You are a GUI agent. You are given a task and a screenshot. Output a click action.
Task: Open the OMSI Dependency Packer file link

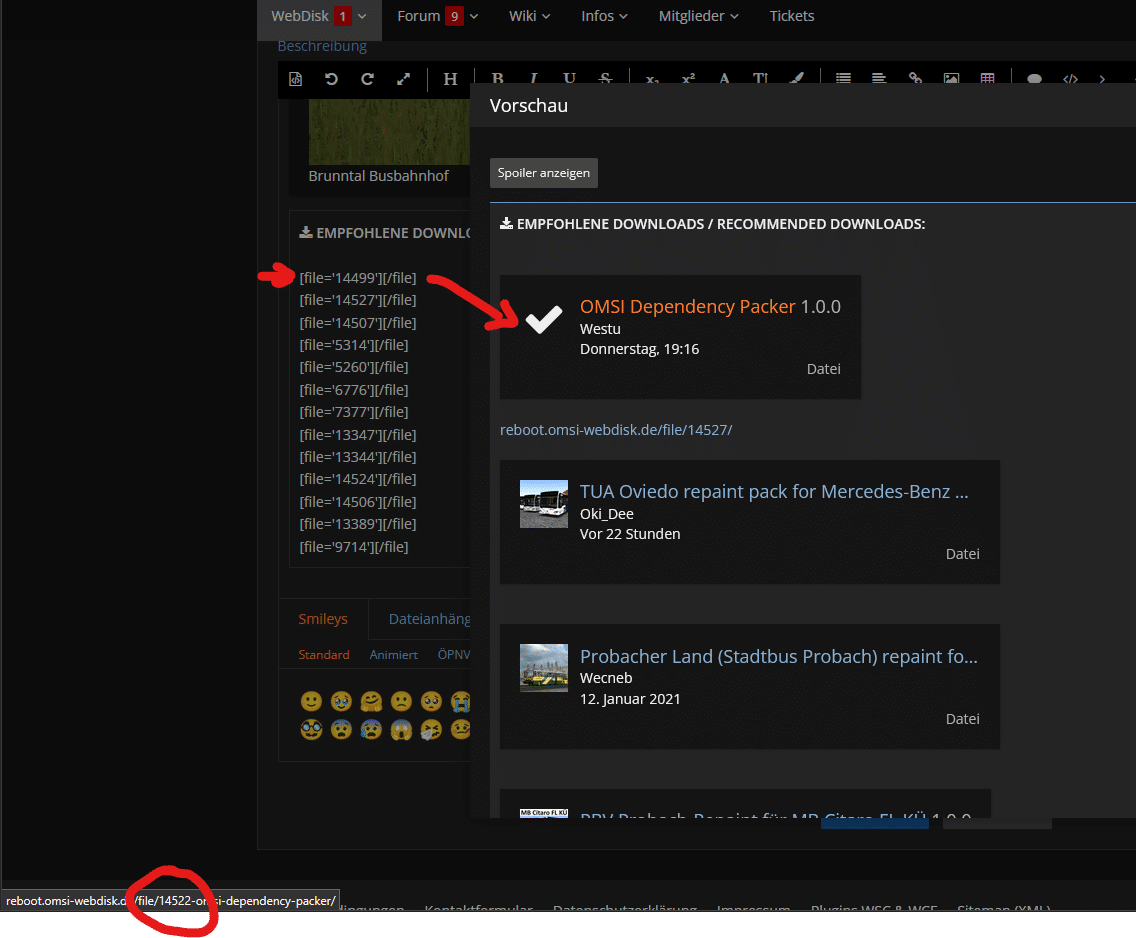click(687, 307)
